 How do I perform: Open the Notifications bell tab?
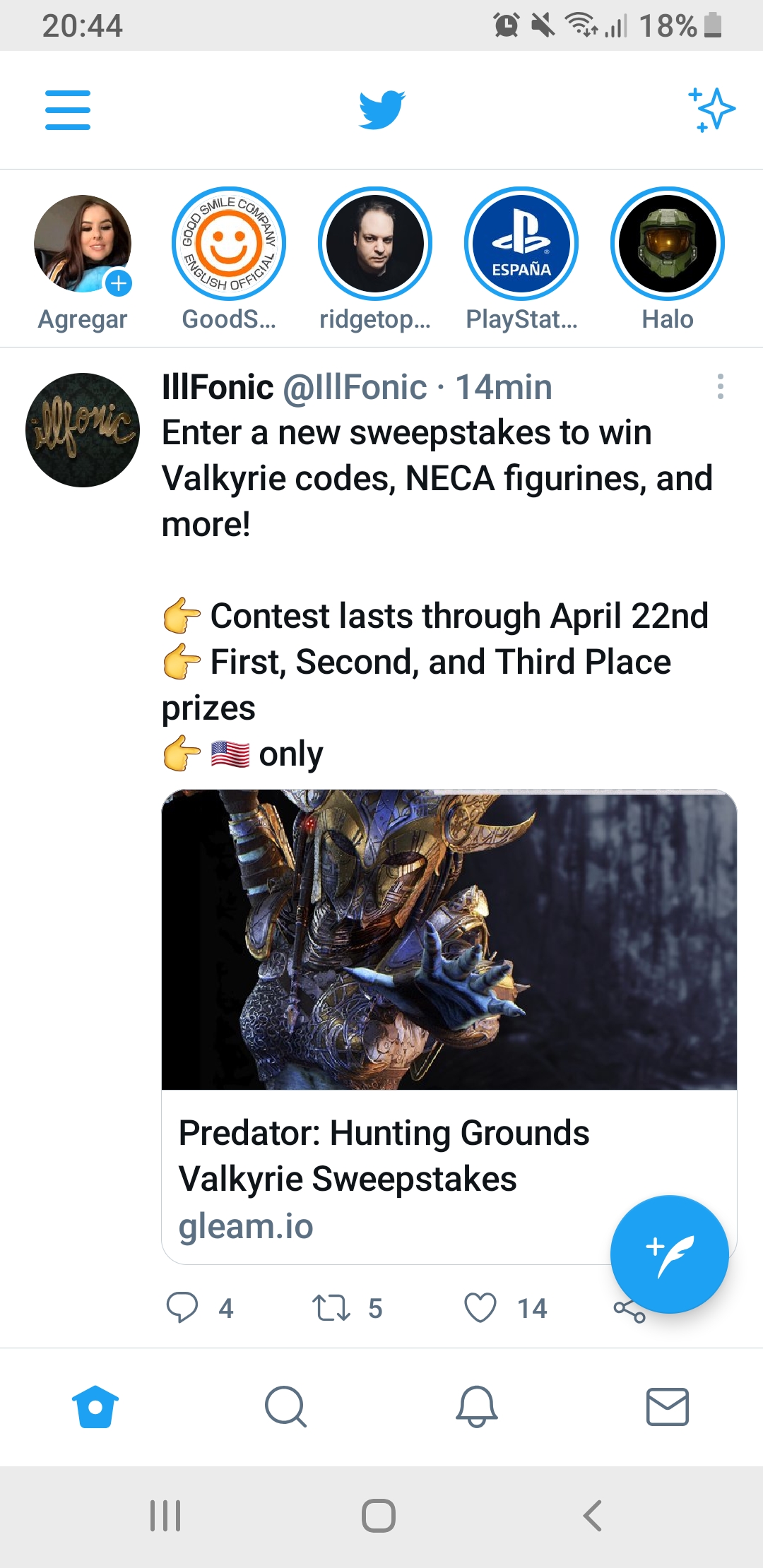click(477, 1406)
